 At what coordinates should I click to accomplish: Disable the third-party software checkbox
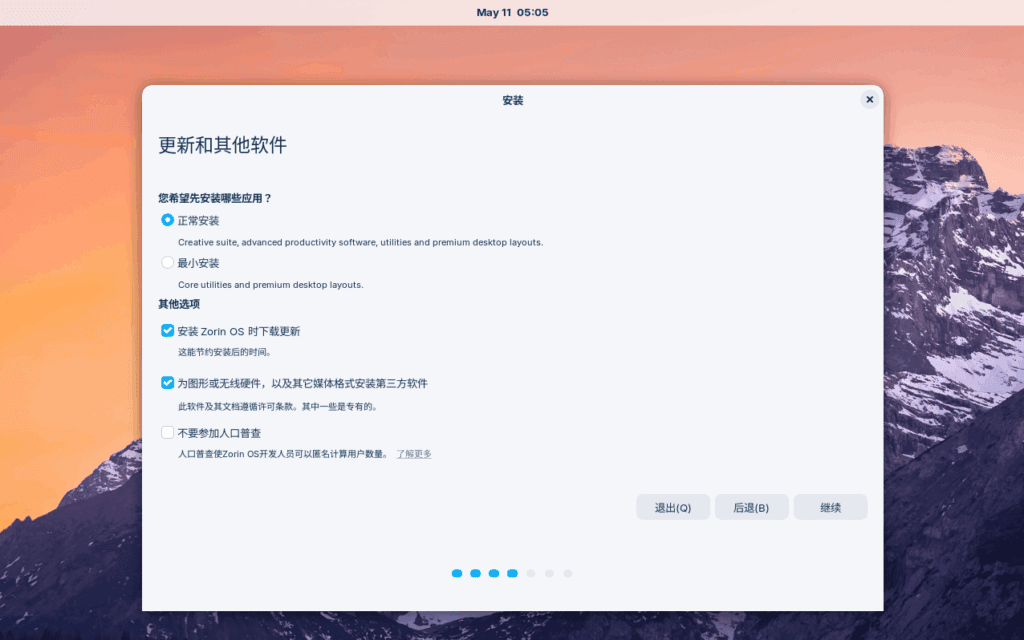click(169, 384)
